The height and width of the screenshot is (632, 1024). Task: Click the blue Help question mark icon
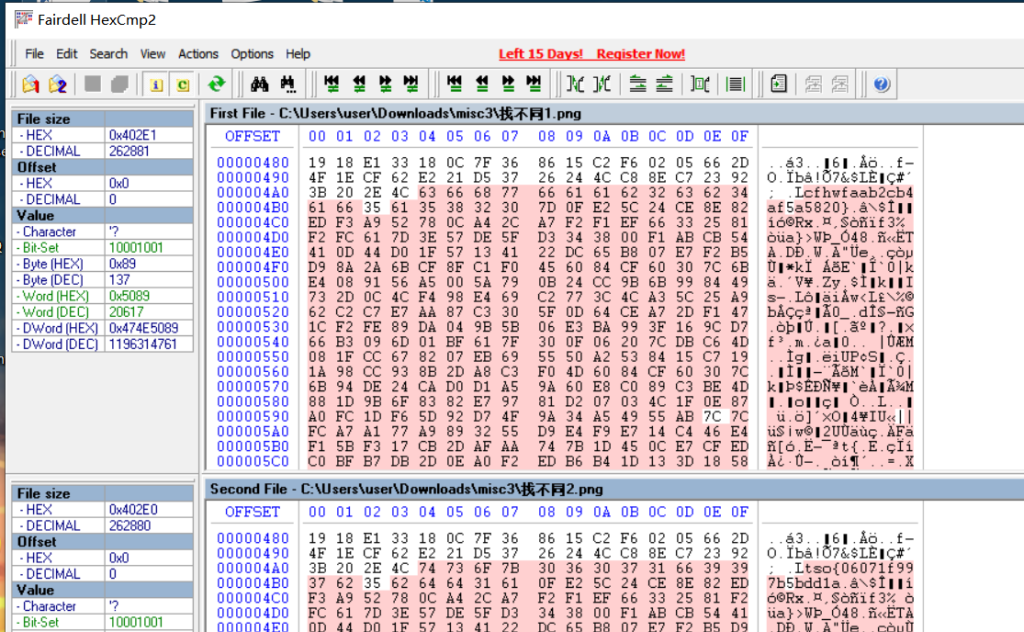pyautogui.click(x=881, y=84)
